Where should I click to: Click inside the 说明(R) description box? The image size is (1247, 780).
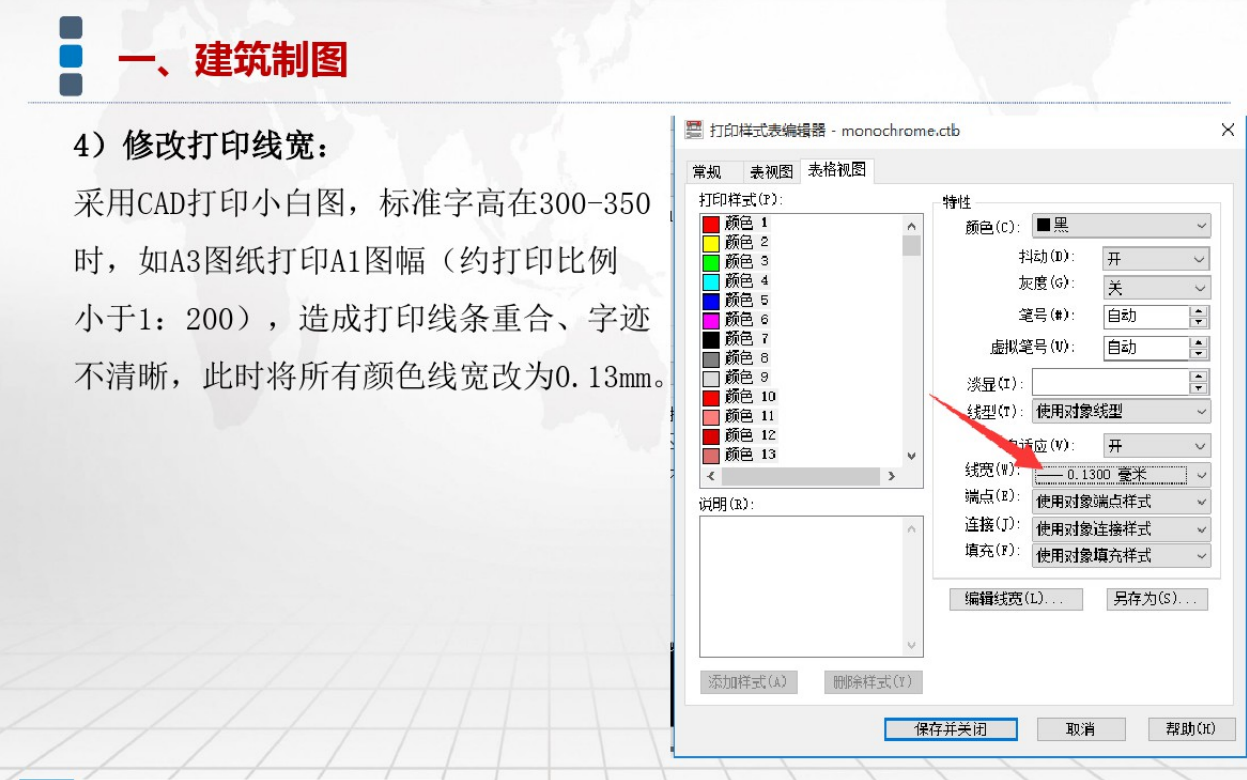(x=802, y=586)
